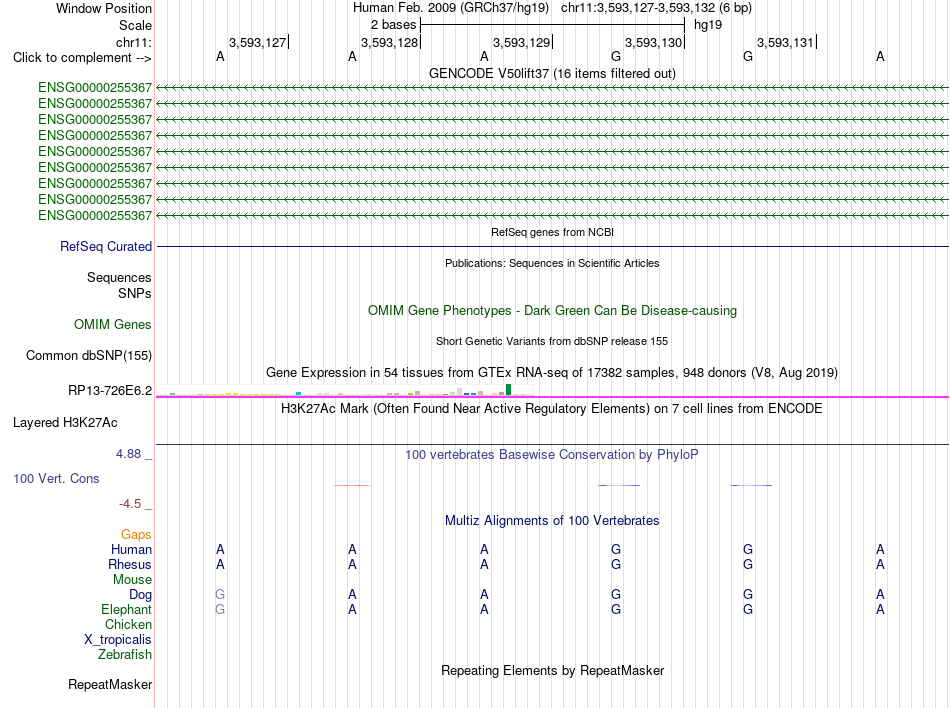Select the Dog alignment row label
The image size is (950, 708).
pos(140,595)
